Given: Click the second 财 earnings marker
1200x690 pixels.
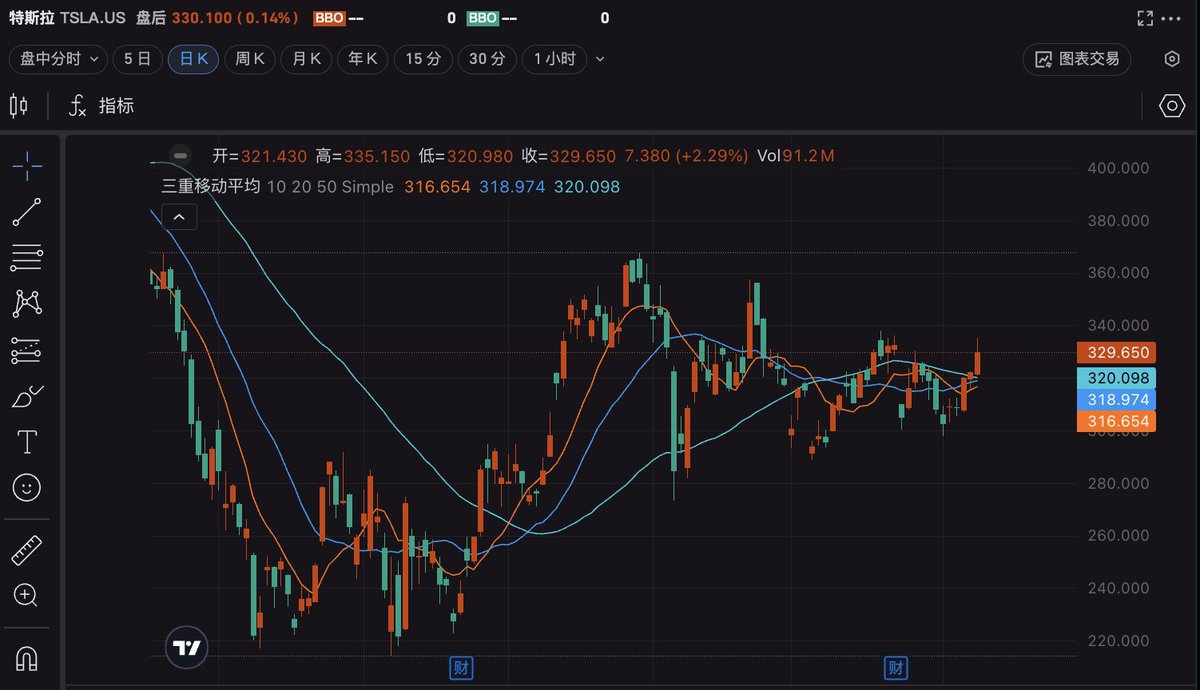Looking at the screenshot, I should [897, 667].
